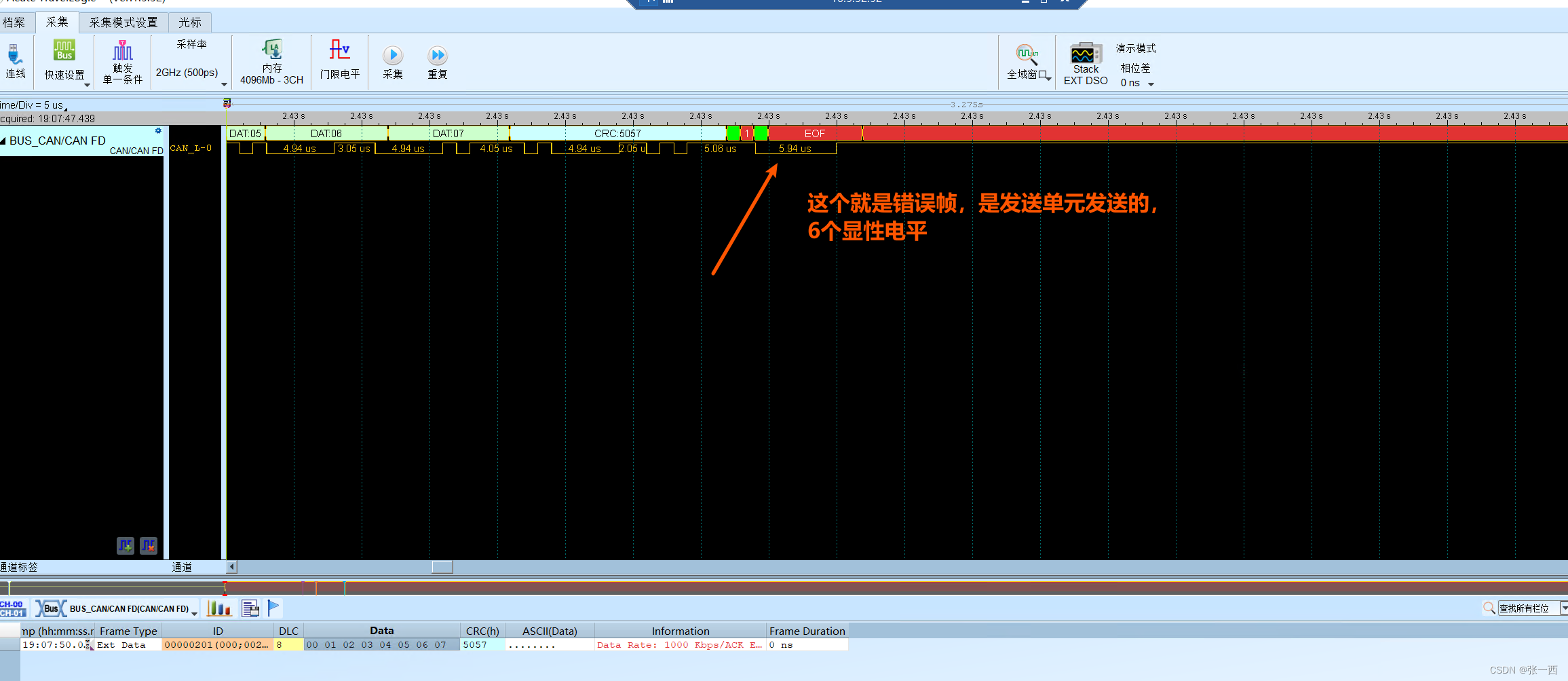This screenshot has height=681, width=1568.
Task: Click the Data column header
Action: (382, 631)
